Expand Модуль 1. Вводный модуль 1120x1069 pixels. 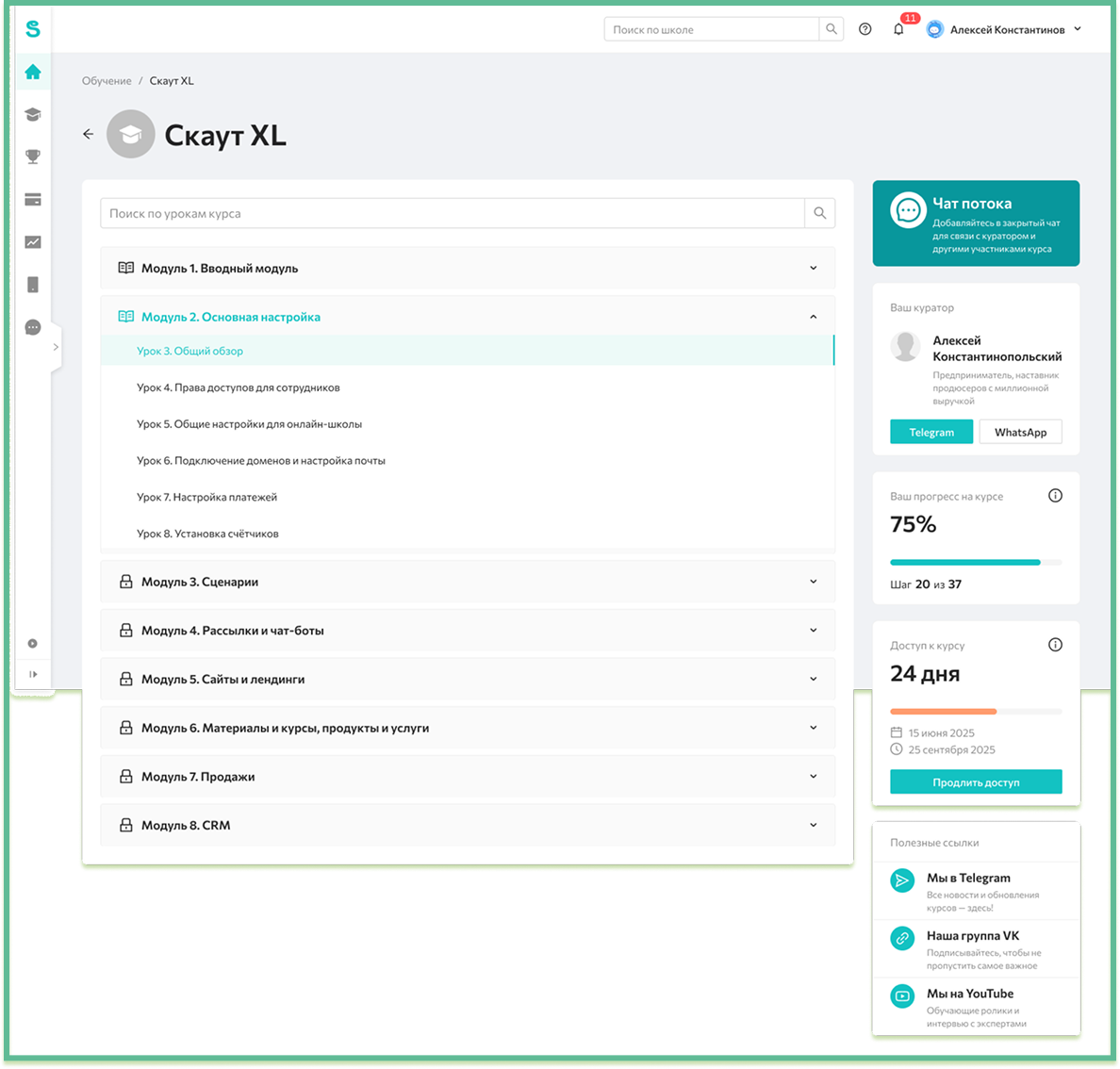click(x=467, y=269)
